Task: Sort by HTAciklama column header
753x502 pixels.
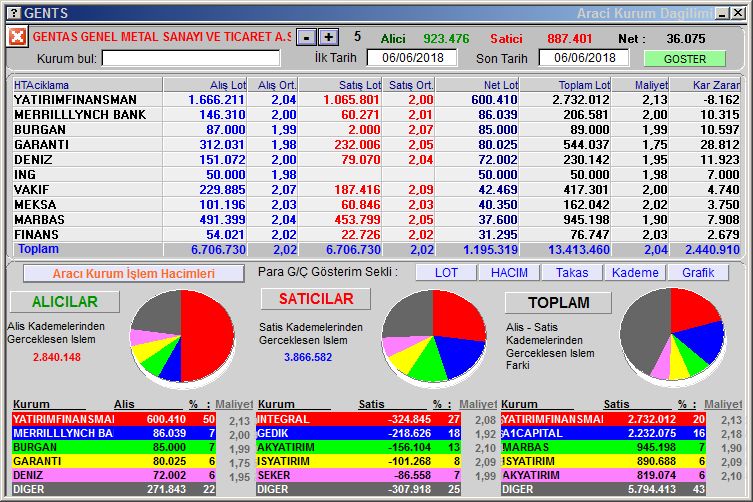Action: (87, 85)
